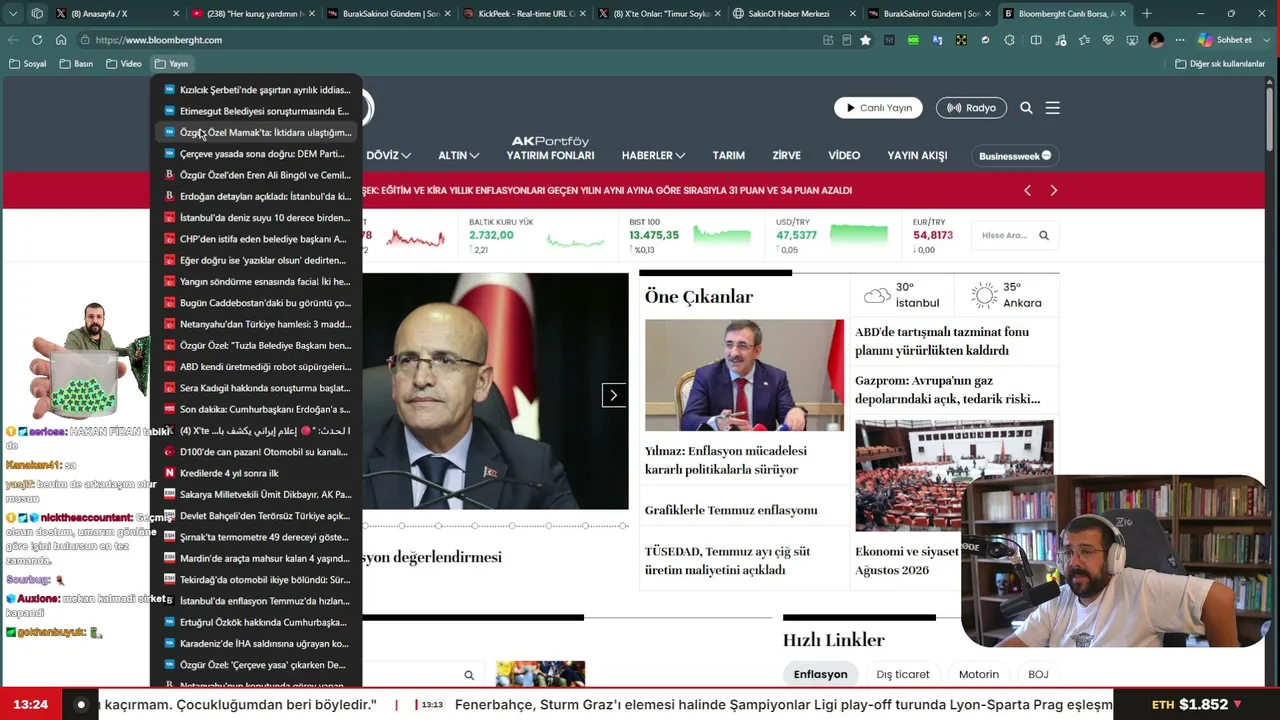Open the tab actions menu chevron
The width and height of the screenshot is (1280, 720).
13,14
